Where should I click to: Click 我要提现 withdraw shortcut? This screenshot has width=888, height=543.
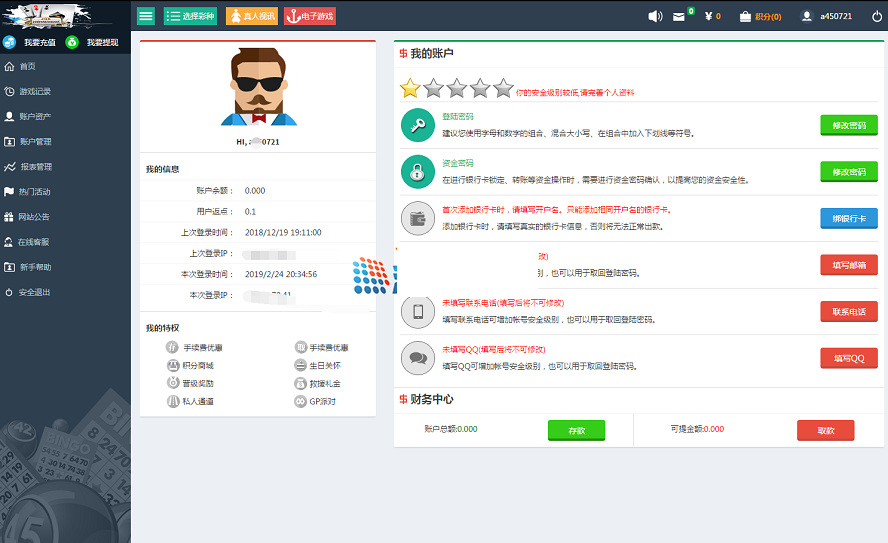[x=94, y=42]
